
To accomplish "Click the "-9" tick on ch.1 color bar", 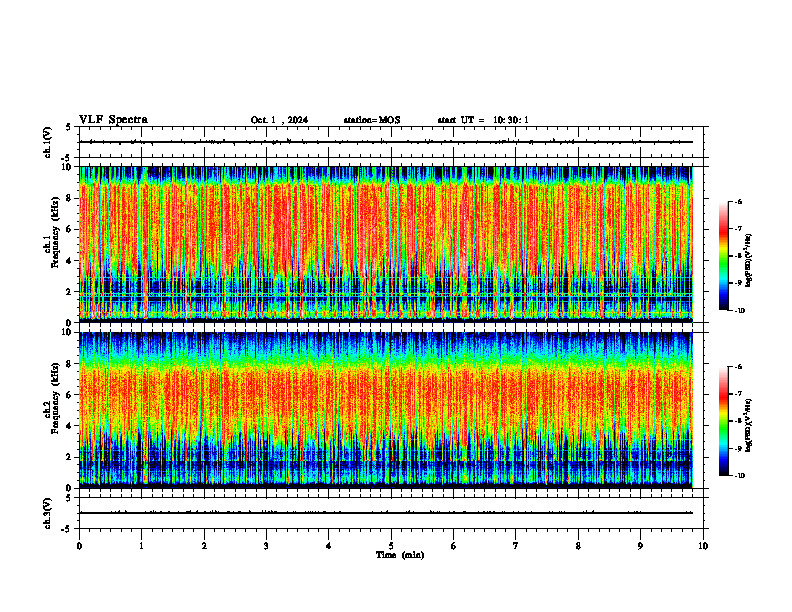I will coord(738,283).
